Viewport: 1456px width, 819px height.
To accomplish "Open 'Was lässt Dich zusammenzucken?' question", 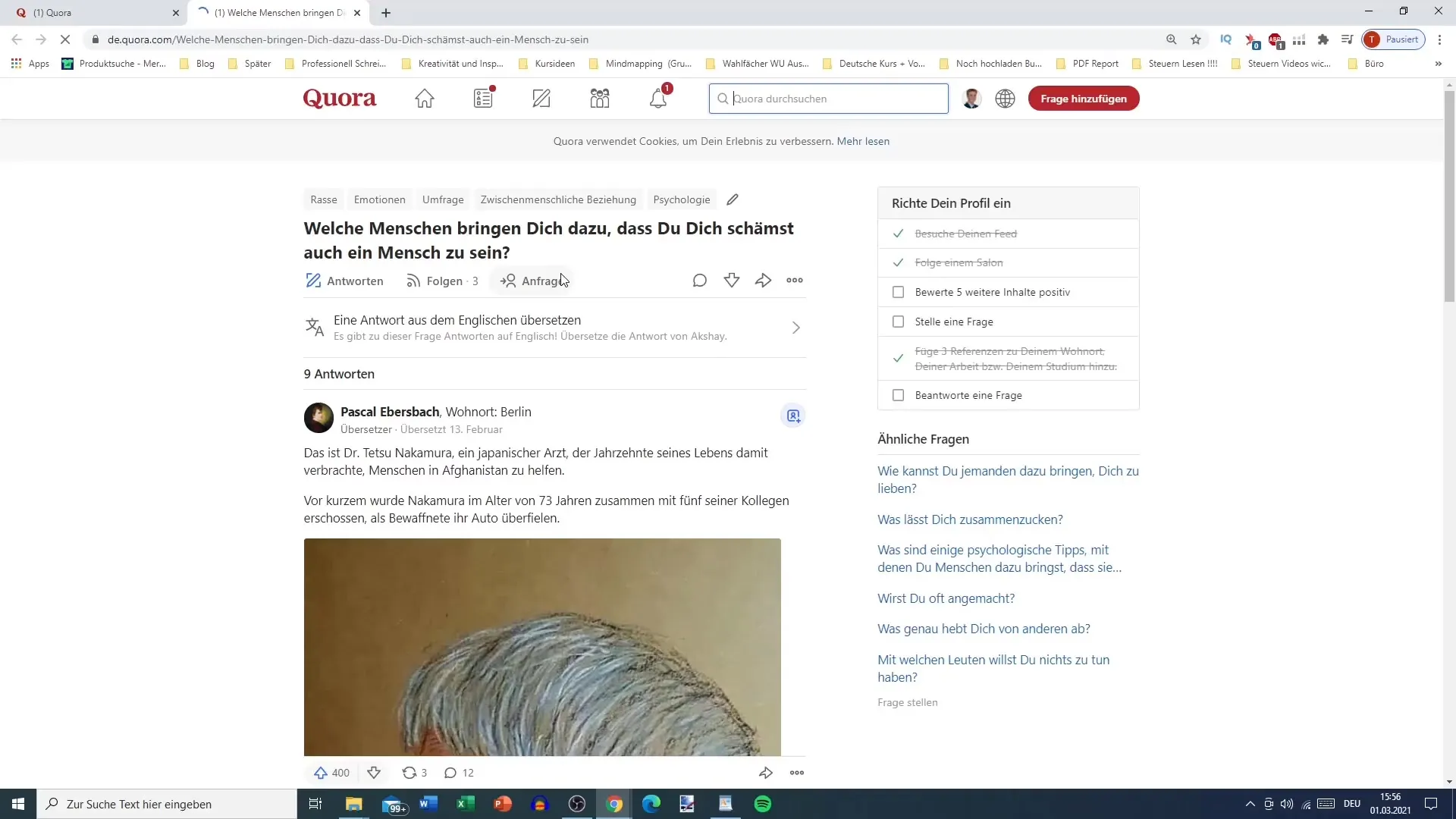I will tap(970, 519).
